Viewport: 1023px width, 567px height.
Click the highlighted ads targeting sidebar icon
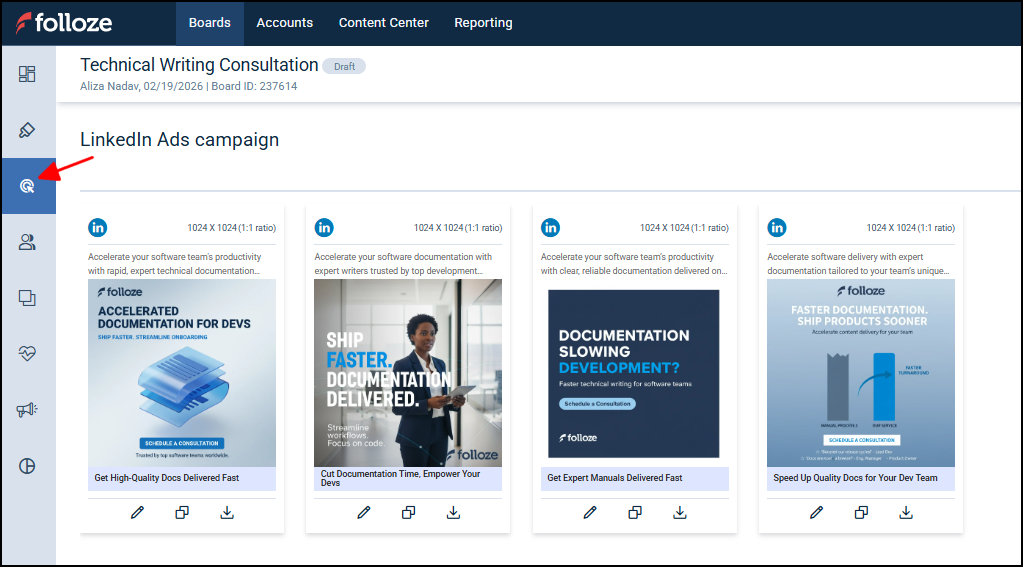point(27,186)
